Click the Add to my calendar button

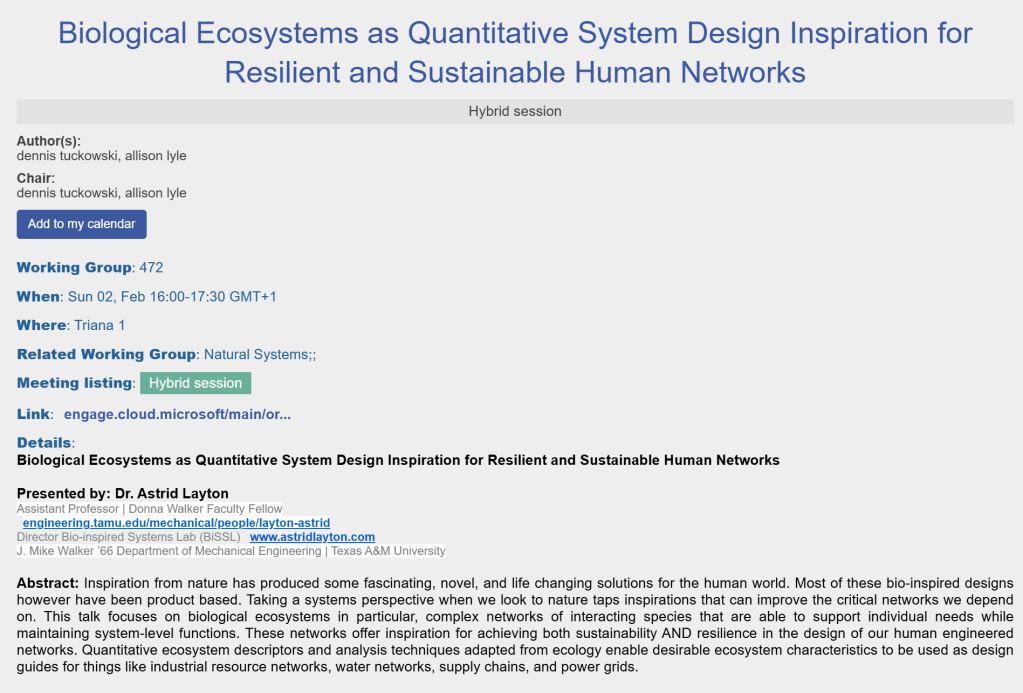tap(81, 224)
